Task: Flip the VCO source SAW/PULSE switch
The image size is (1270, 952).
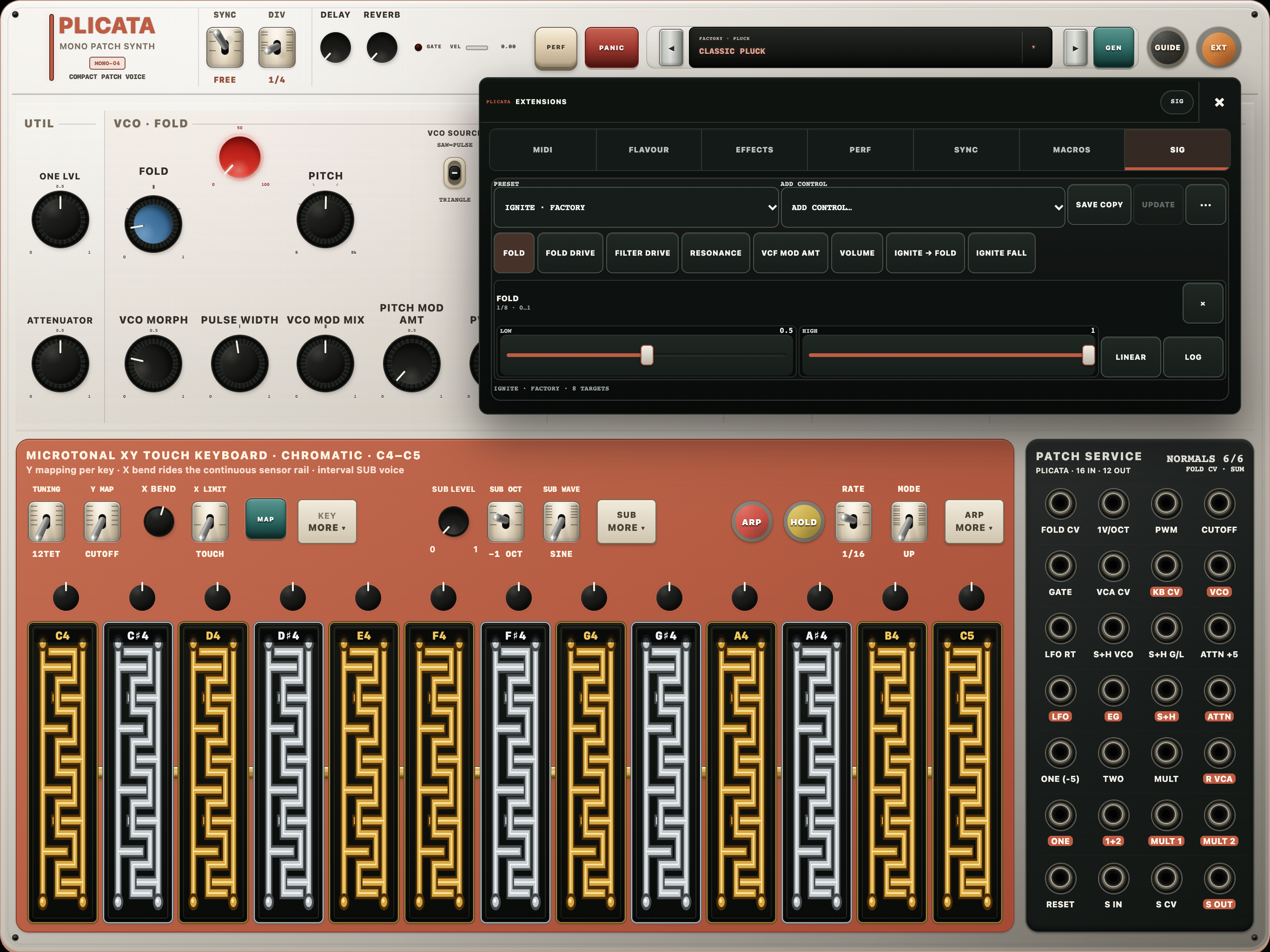Action: (x=454, y=173)
